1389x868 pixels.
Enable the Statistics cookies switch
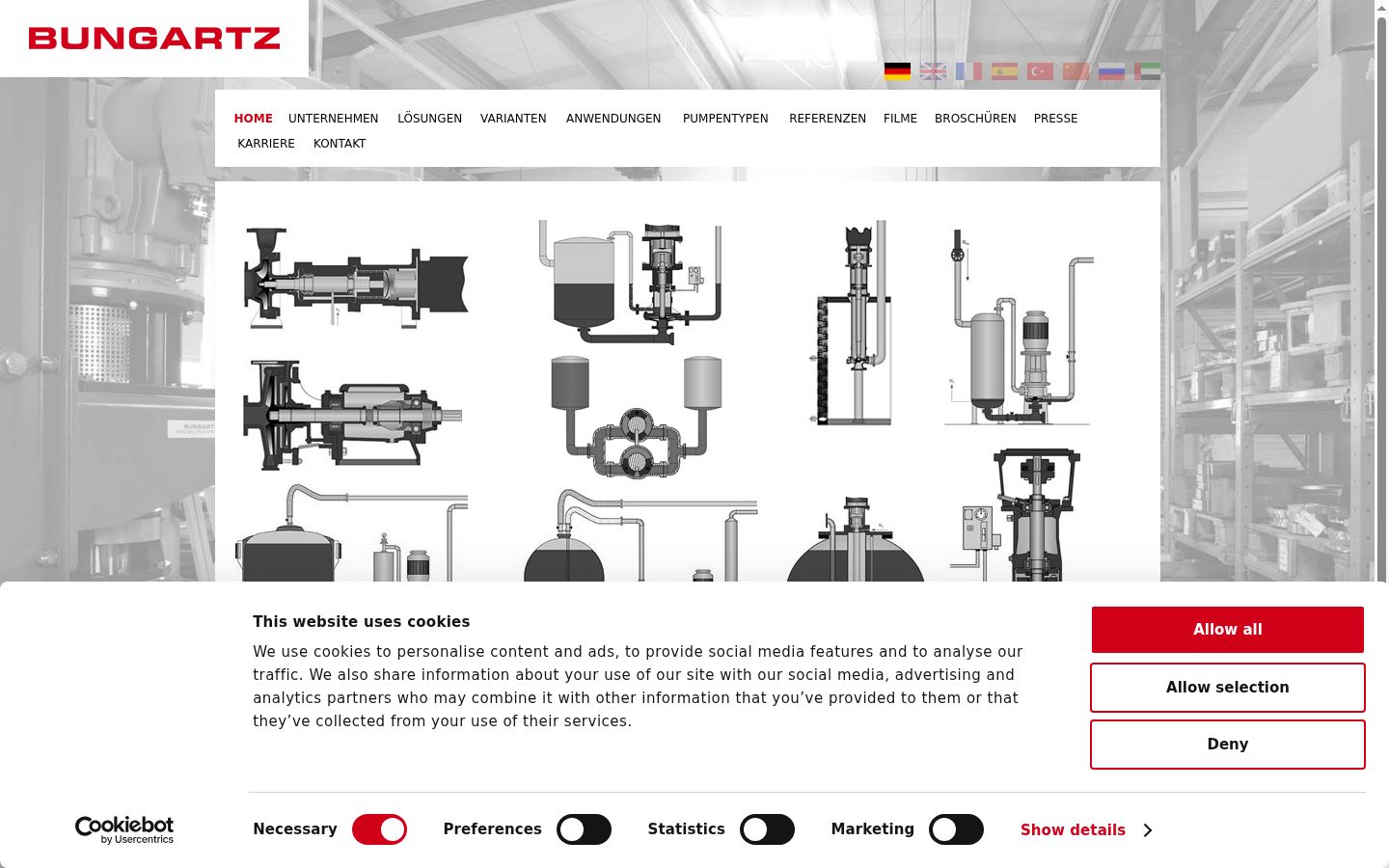tap(767, 829)
